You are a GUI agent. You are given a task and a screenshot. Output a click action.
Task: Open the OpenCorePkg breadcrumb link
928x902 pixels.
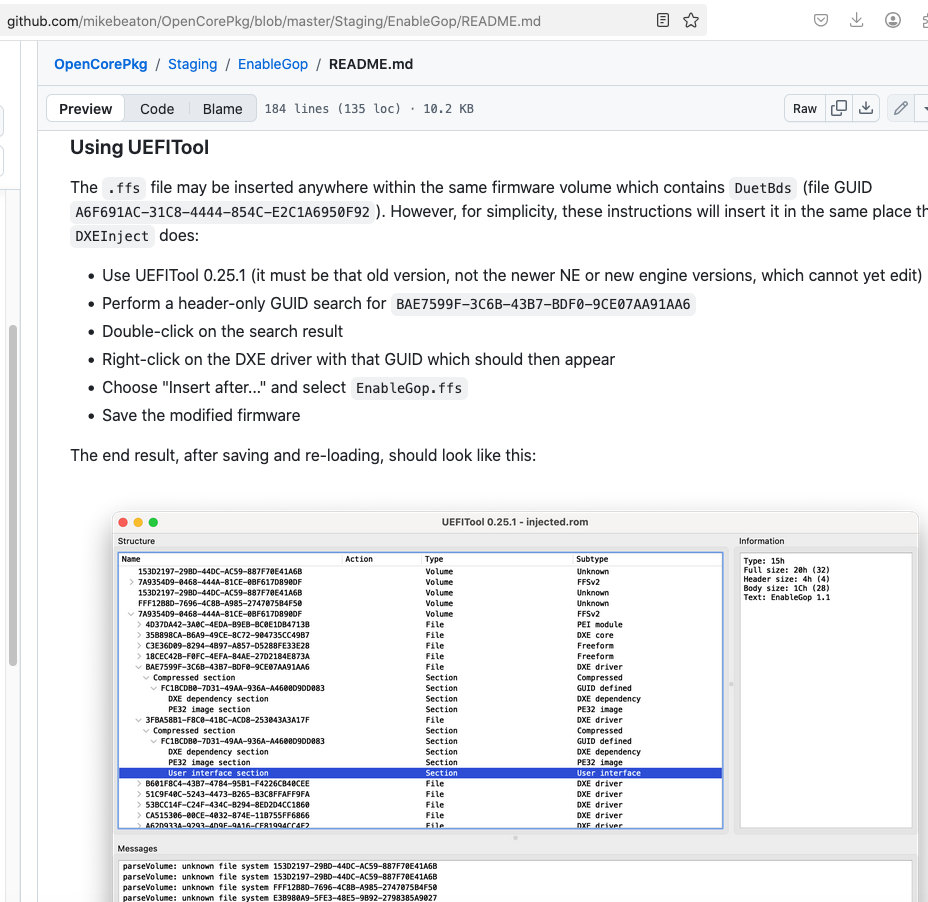point(101,64)
